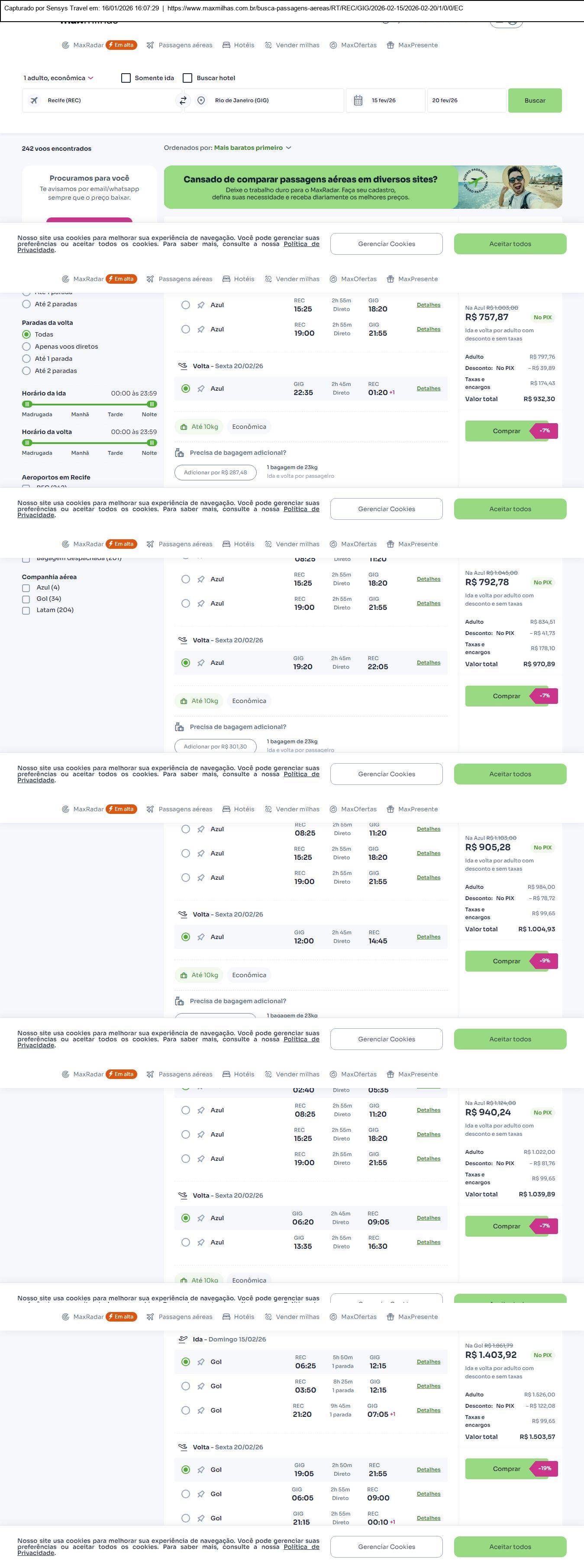Enable the 'Somente ida' checkbox

(126, 78)
